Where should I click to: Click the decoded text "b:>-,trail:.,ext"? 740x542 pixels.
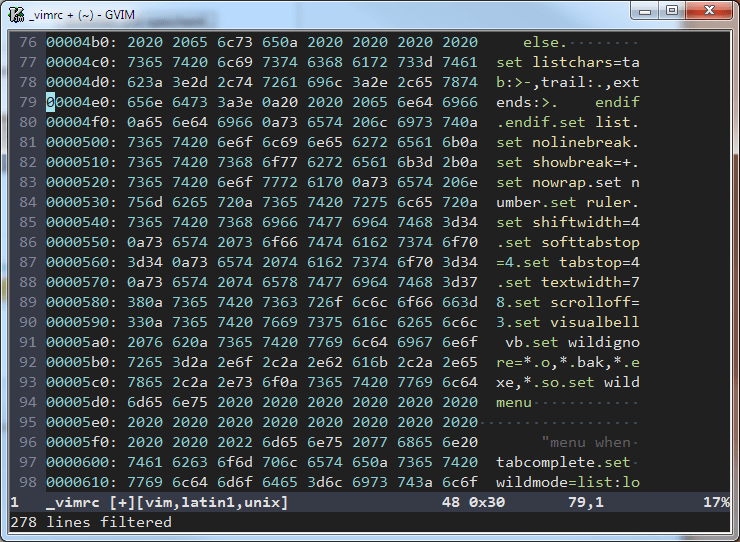coord(568,82)
